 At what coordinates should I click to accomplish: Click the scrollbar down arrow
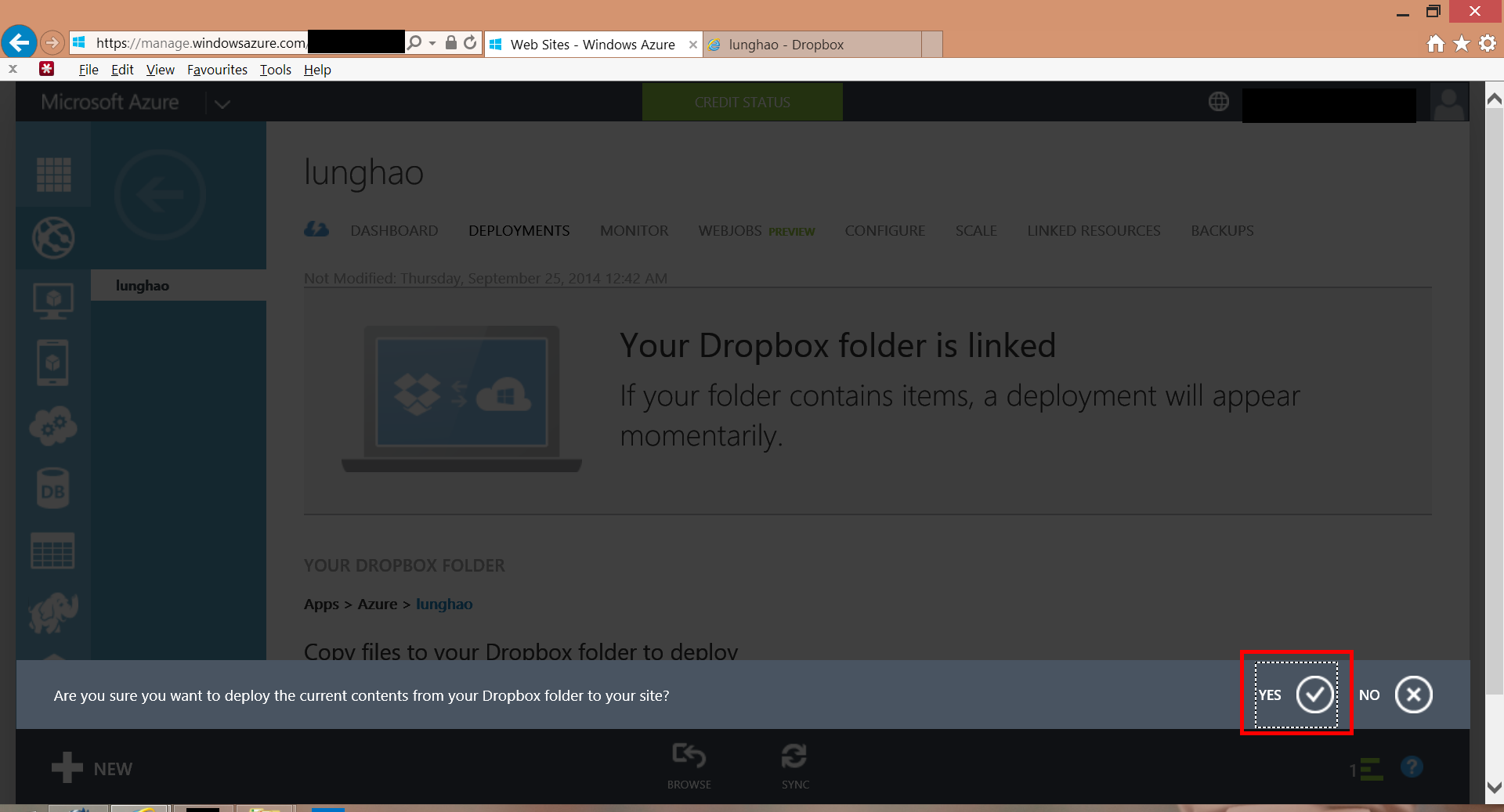pos(1495,788)
